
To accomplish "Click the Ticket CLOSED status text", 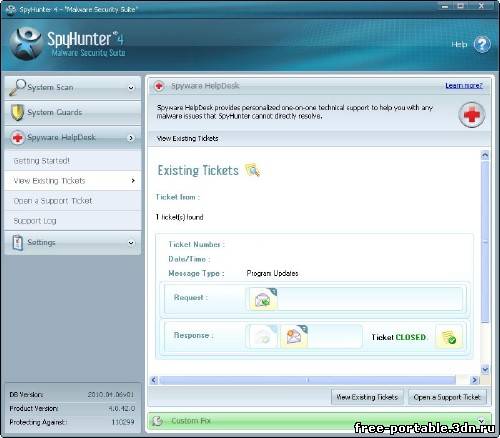I will tap(399, 337).
